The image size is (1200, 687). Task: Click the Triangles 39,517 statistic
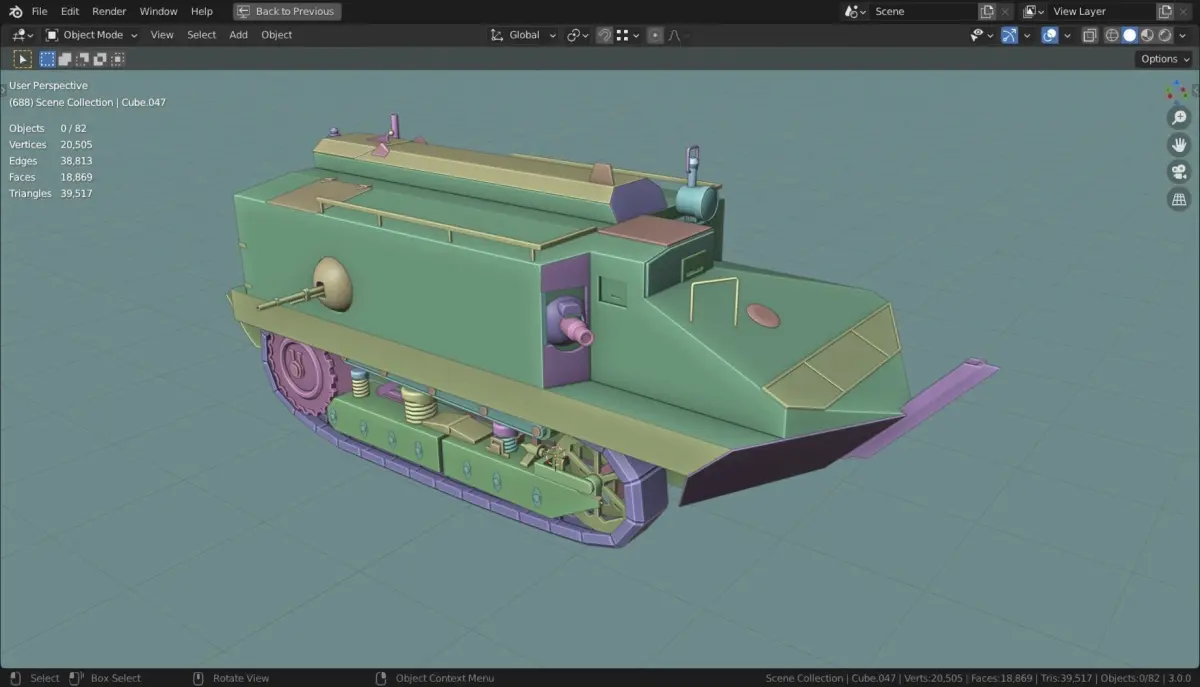tap(51, 193)
